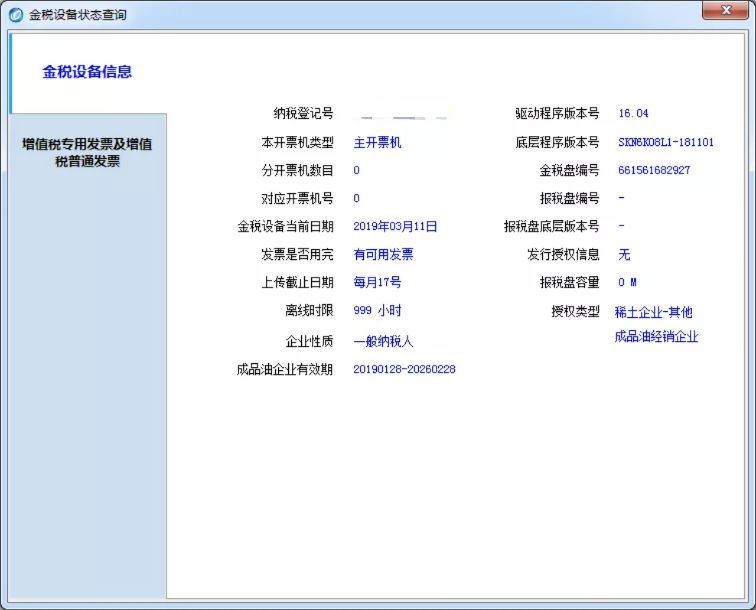Switch to the 金税设备信息 tab

tap(87, 72)
